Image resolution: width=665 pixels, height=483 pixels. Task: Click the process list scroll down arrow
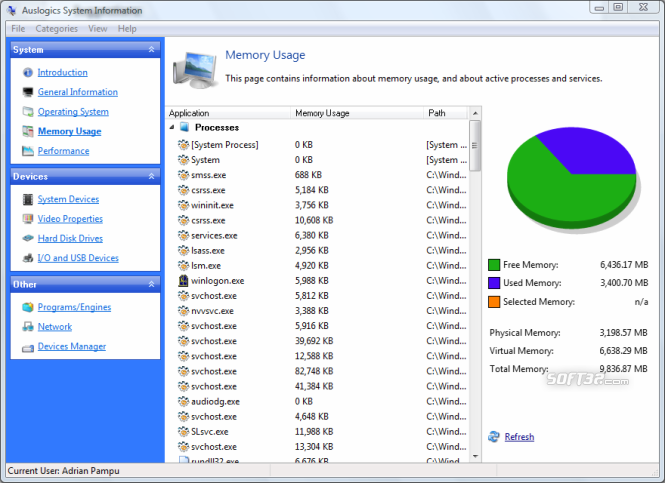[x=475, y=456]
